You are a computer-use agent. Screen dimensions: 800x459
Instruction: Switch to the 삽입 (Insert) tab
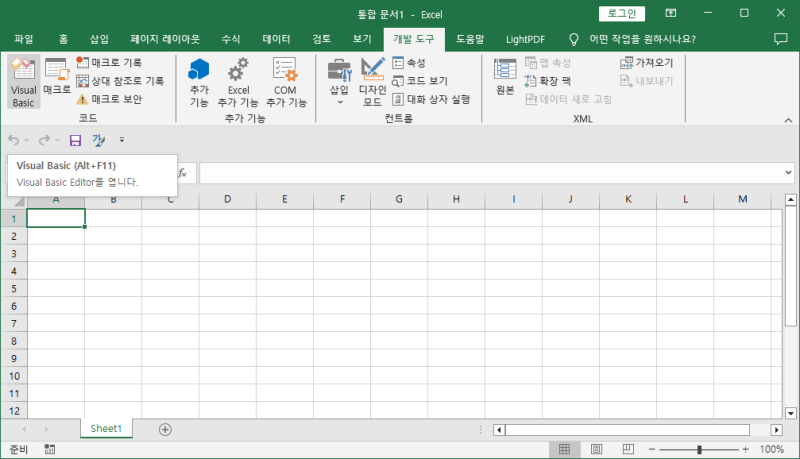tap(99, 39)
